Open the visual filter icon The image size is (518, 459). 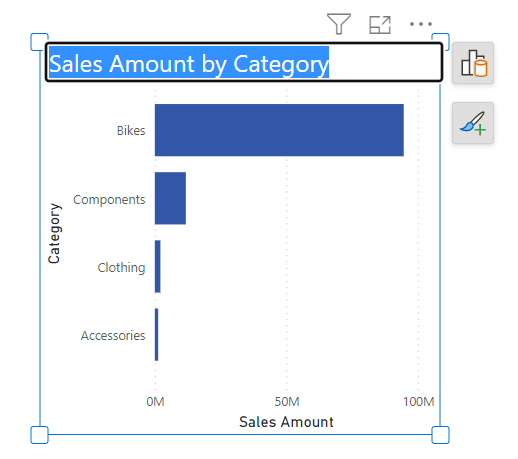[x=339, y=24]
